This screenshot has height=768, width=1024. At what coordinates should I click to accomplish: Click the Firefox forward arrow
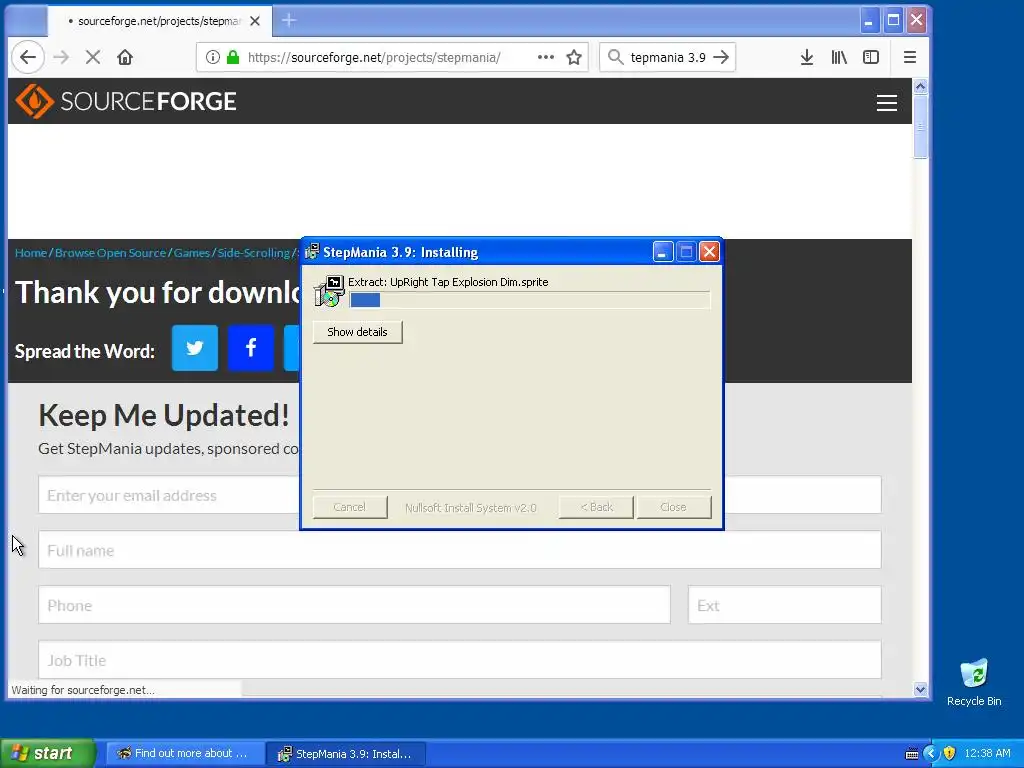coord(61,57)
